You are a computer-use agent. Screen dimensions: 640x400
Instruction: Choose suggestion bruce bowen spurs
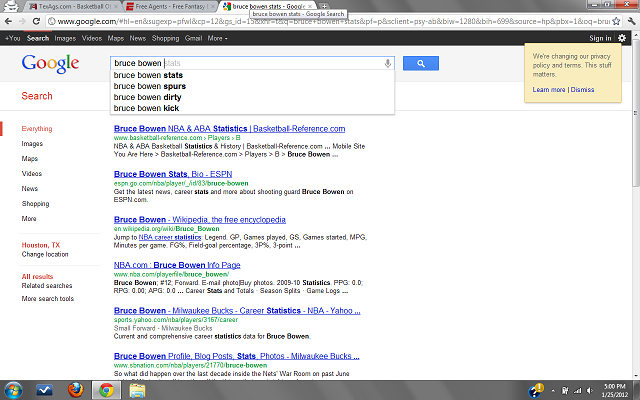[x=252, y=86]
